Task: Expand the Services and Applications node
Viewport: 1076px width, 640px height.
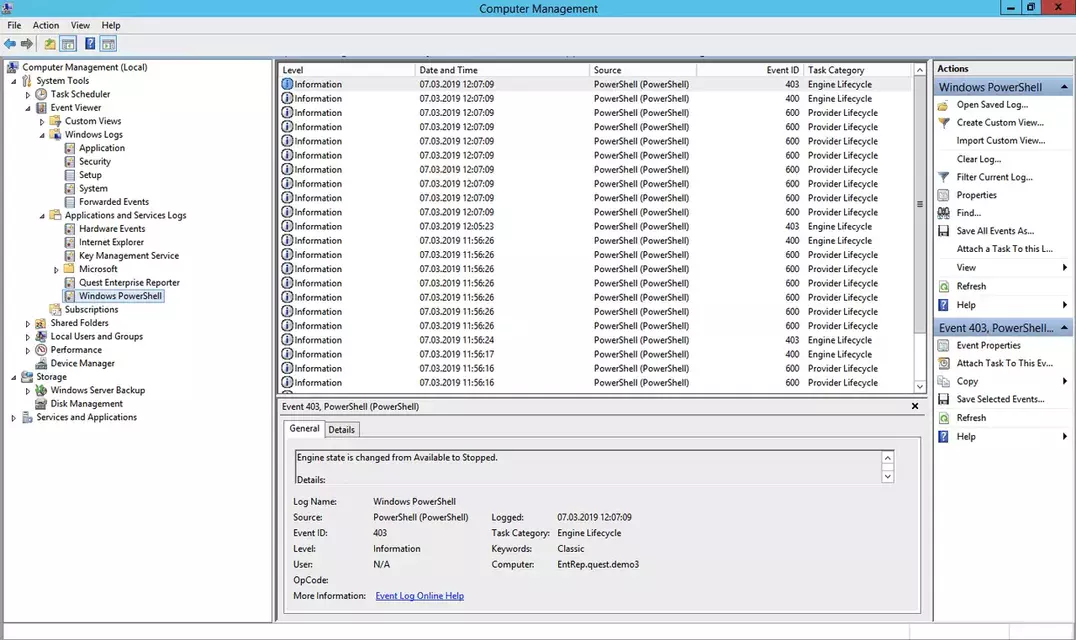Action: [x=14, y=418]
